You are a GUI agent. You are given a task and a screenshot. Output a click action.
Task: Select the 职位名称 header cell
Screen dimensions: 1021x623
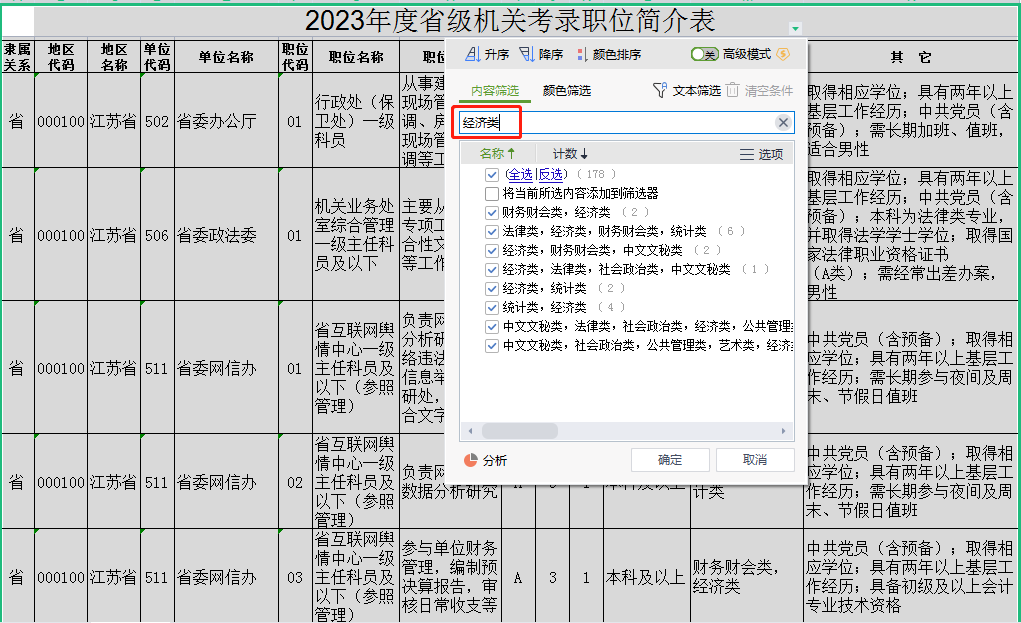(x=356, y=57)
